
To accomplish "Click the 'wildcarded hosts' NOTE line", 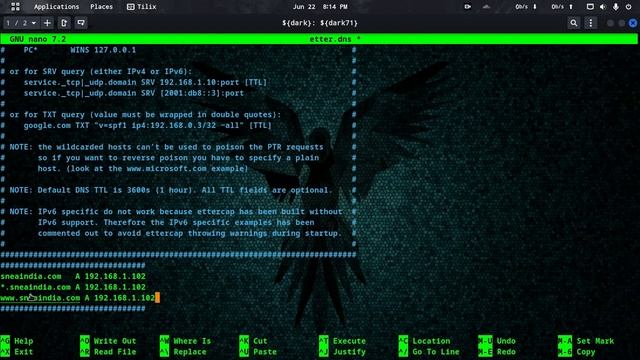I will (x=166, y=147).
